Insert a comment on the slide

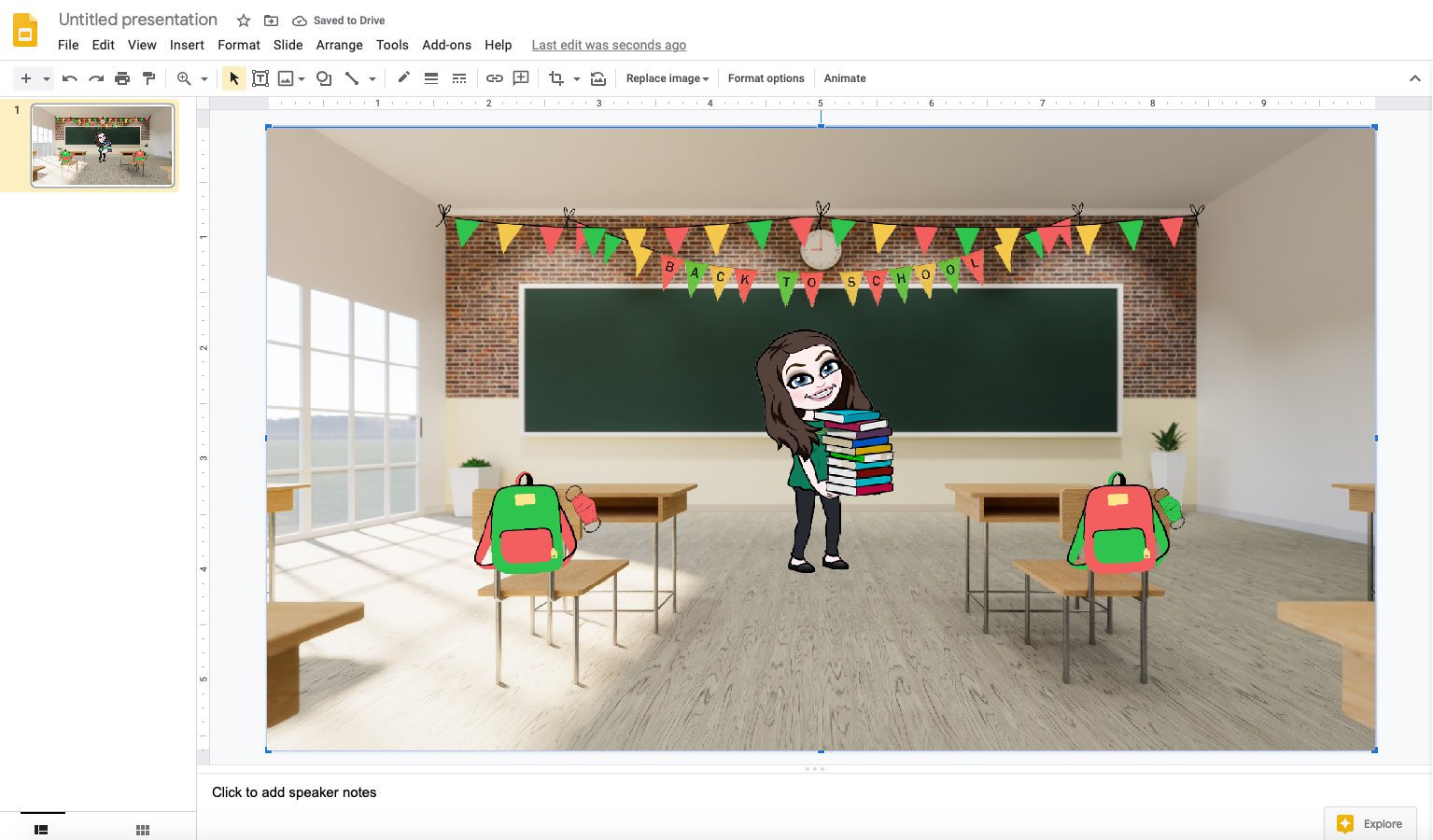click(520, 78)
